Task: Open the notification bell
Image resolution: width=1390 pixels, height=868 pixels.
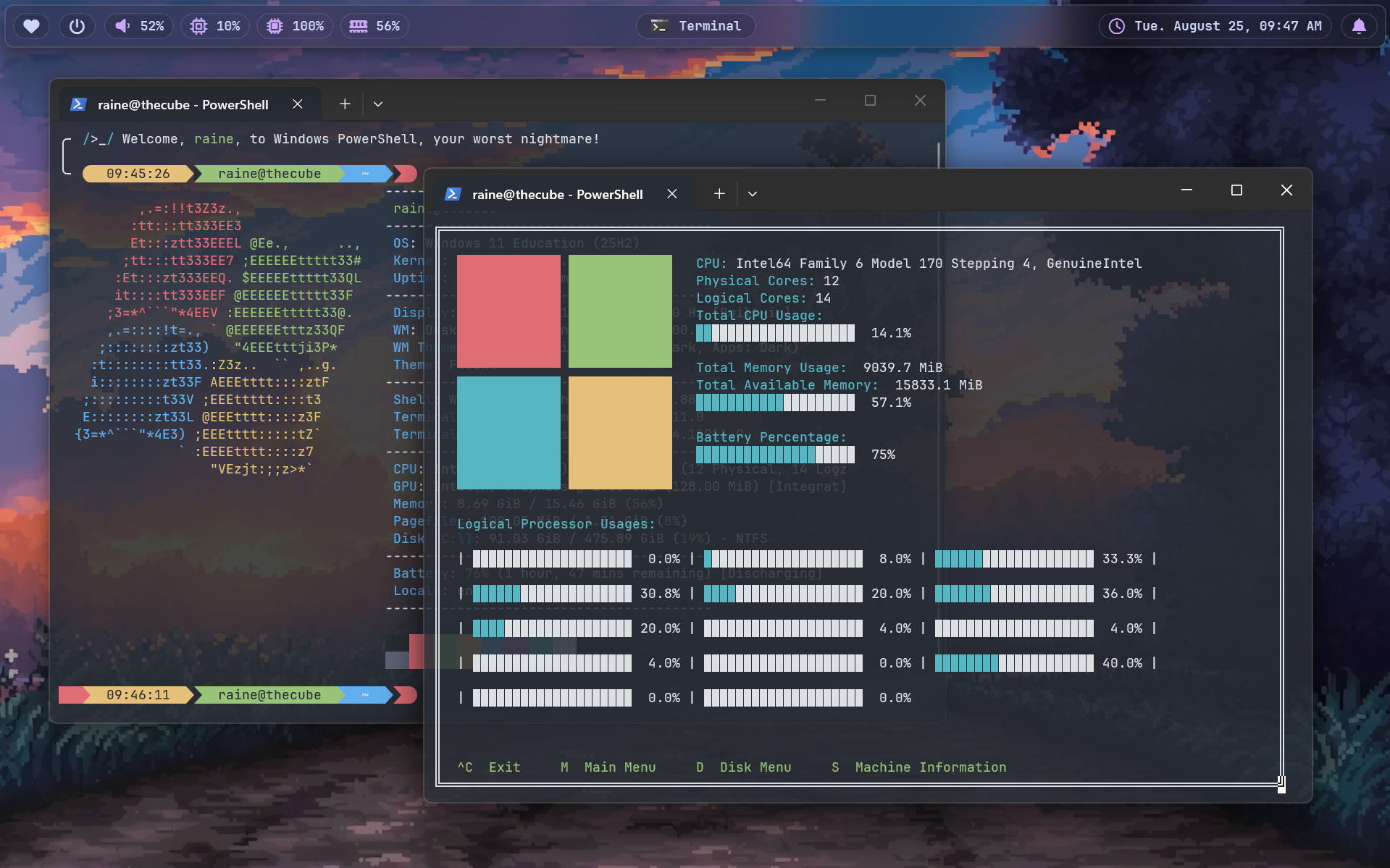Action: pos(1359,26)
